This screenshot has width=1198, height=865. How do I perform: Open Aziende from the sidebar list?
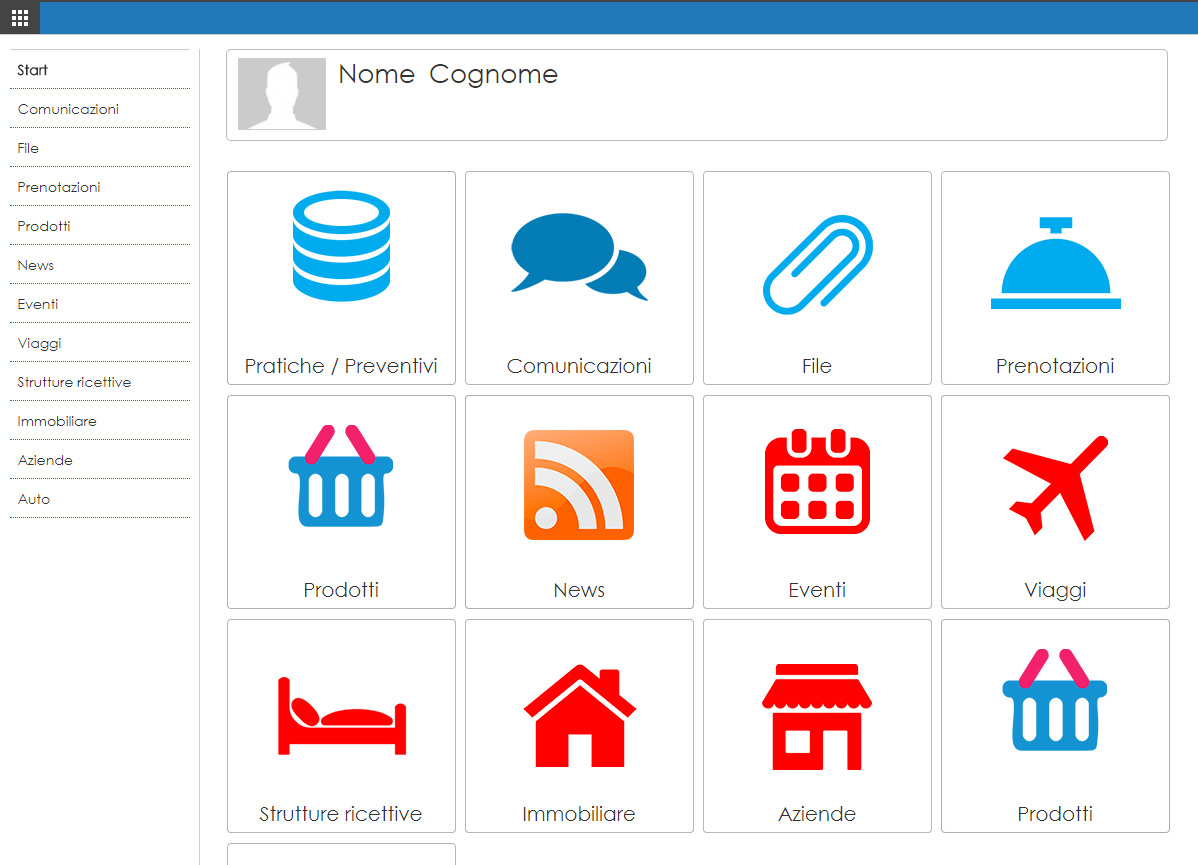point(45,460)
